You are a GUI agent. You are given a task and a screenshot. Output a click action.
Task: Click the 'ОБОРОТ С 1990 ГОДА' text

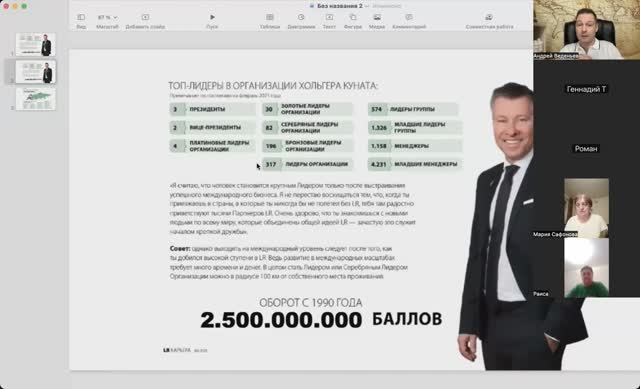311,302
